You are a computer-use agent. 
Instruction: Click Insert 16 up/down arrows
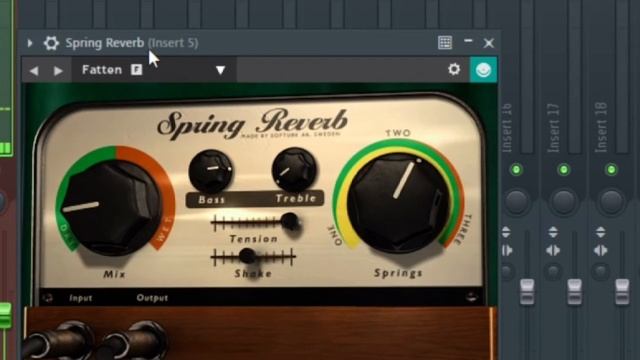pyautogui.click(x=506, y=232)
